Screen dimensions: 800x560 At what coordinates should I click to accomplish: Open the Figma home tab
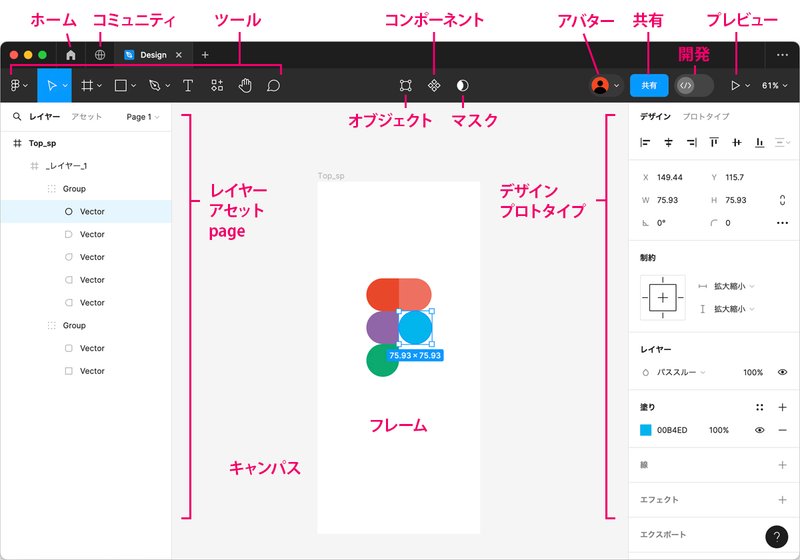pos(71,55)
